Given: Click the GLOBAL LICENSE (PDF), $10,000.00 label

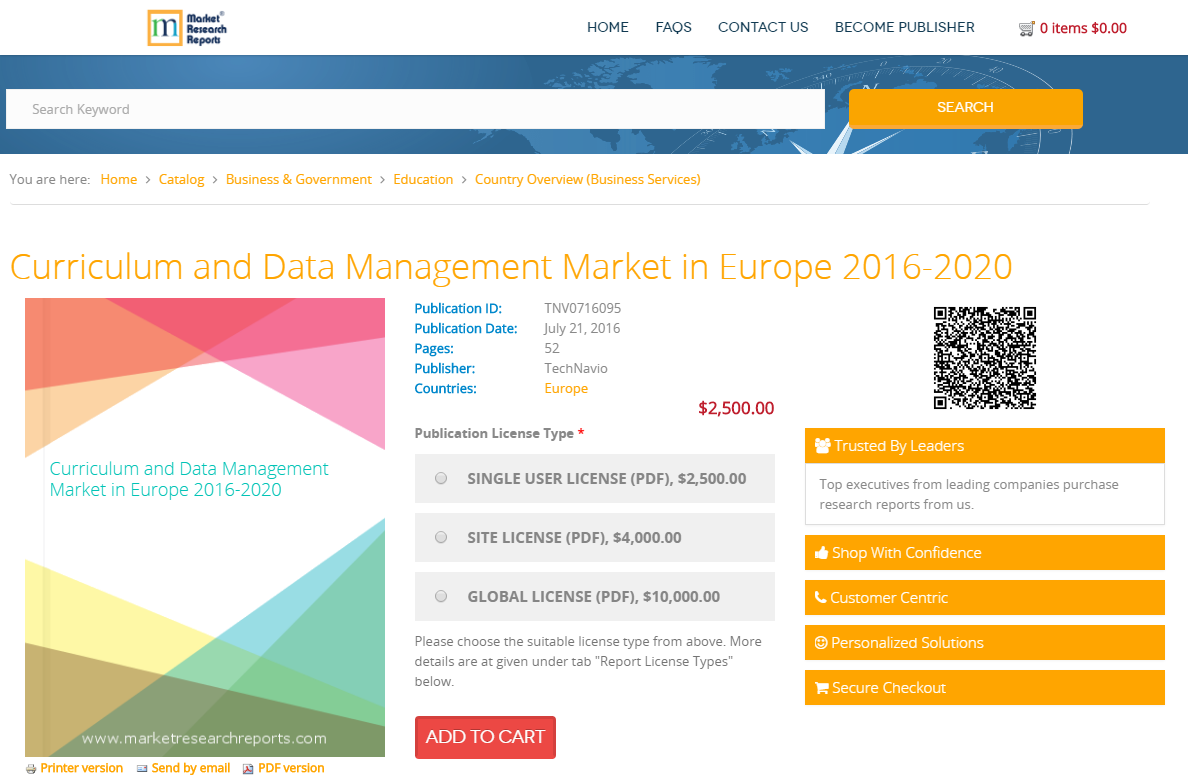Looking at the screenshot, I should pos(593,597).
